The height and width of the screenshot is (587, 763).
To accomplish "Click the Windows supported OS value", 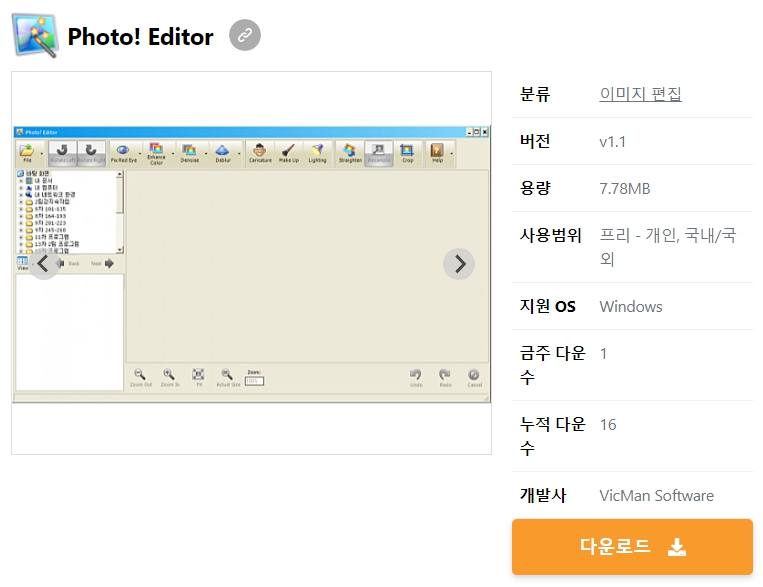I will (631, 307).
